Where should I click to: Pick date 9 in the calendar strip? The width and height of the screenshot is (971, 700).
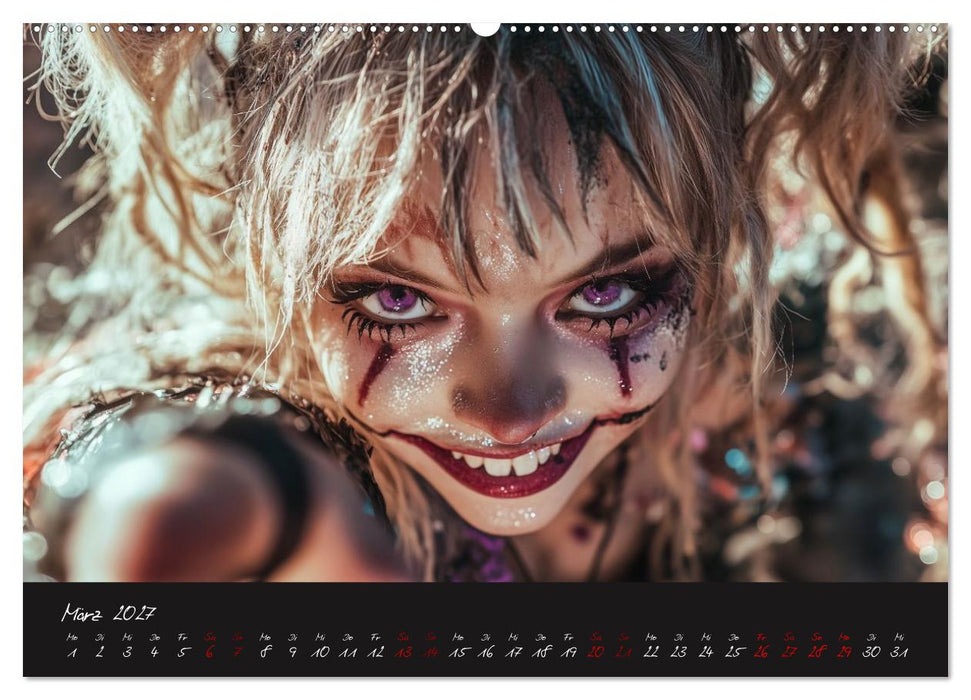(x=292, y=652)
